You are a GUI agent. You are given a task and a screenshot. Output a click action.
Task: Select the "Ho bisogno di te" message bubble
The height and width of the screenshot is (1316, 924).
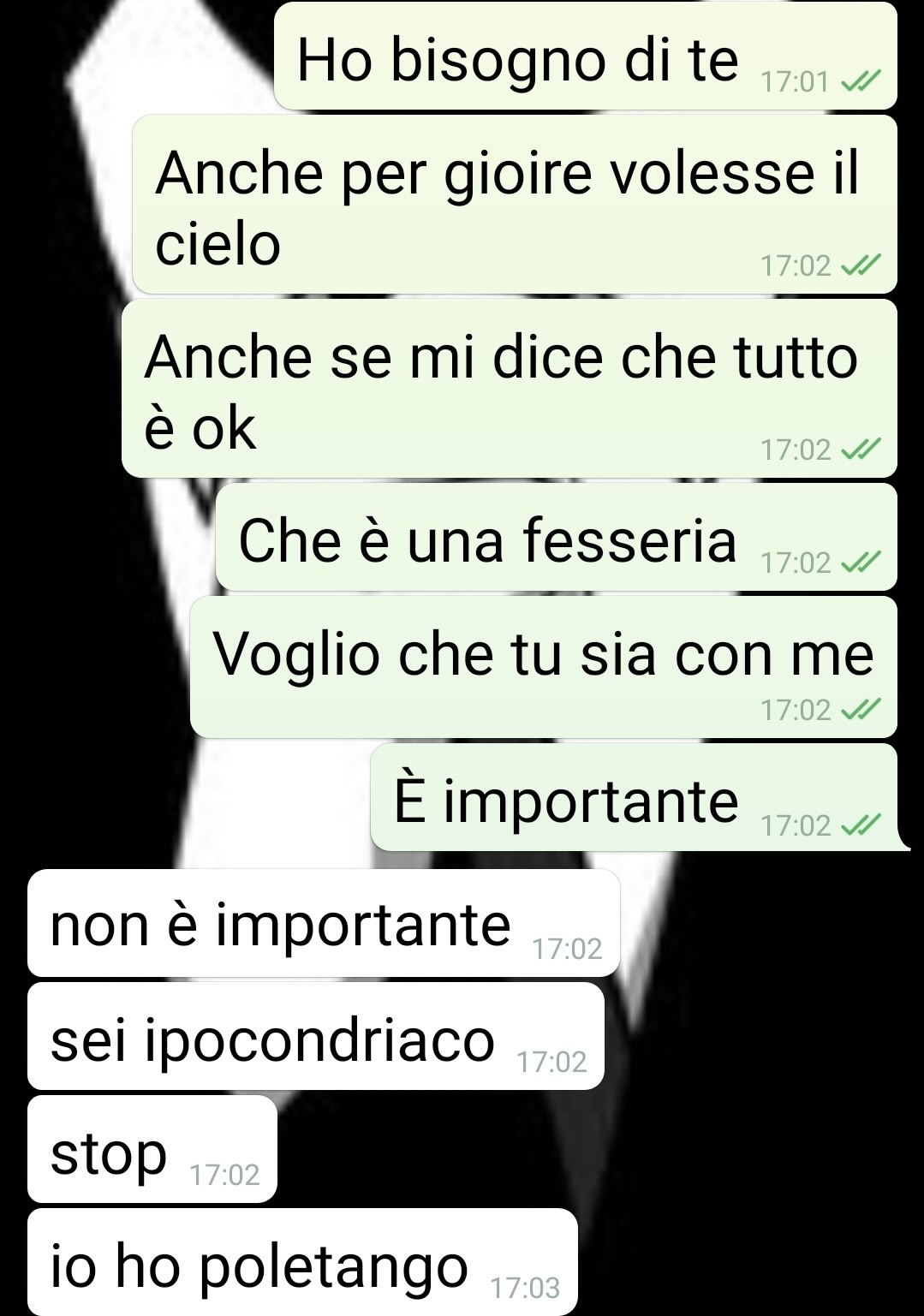click(x=585, y=57)
